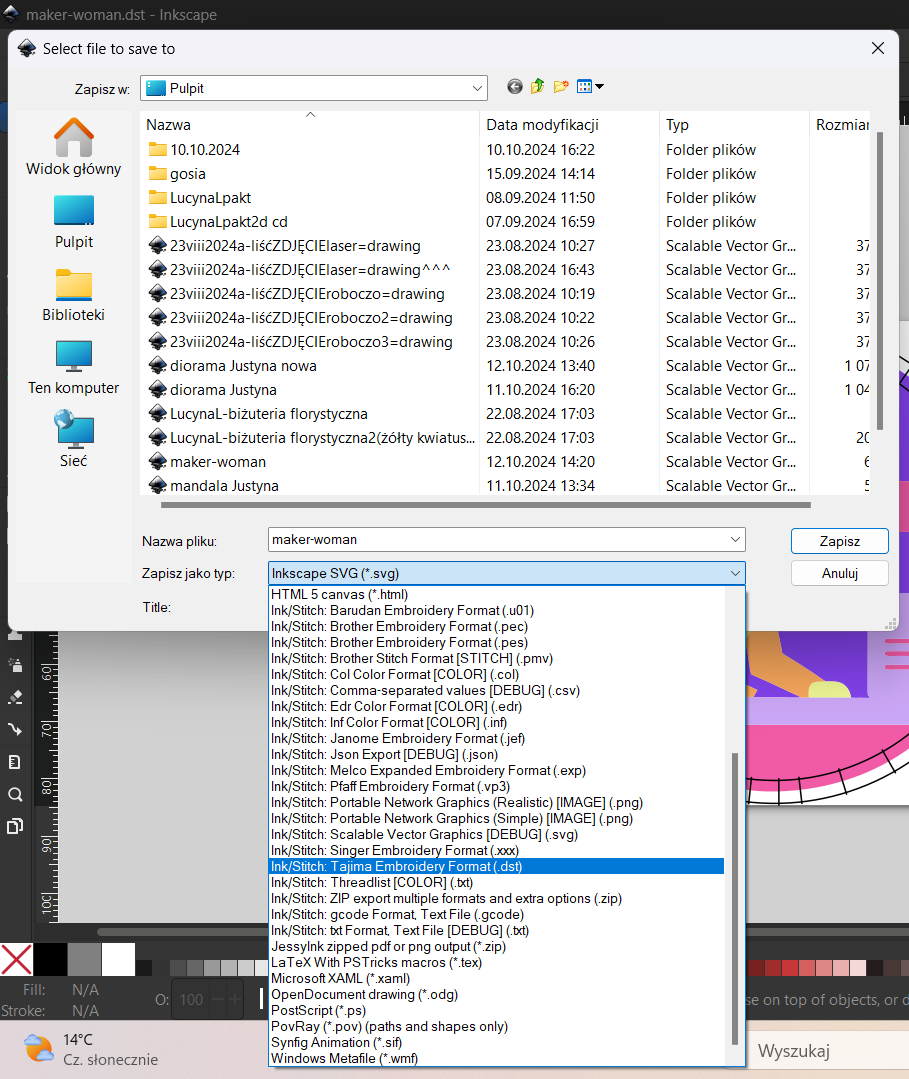Select the file diorama Justyna nowa
This screenshot has height=1079, width=909.
pos(243,366)
